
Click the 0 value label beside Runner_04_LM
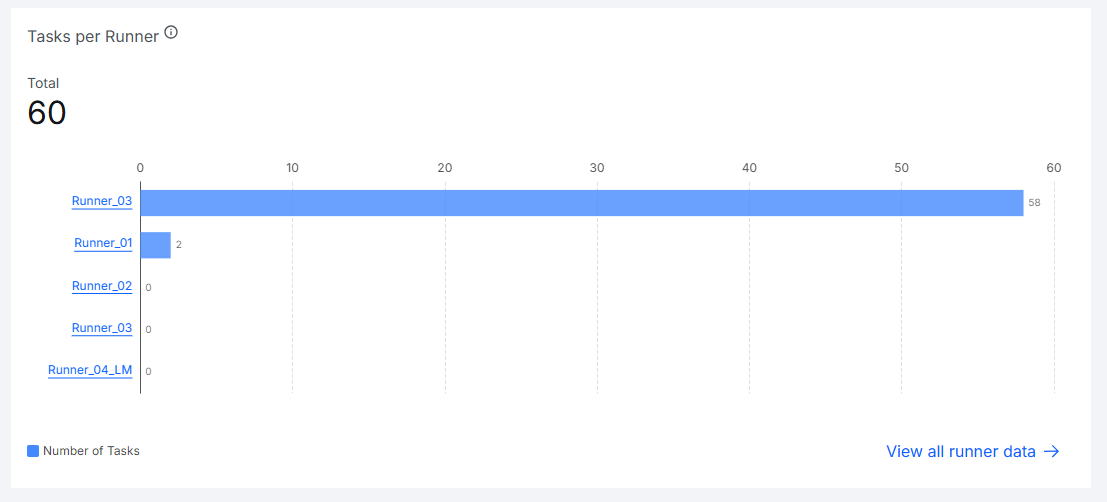point(148,371)
